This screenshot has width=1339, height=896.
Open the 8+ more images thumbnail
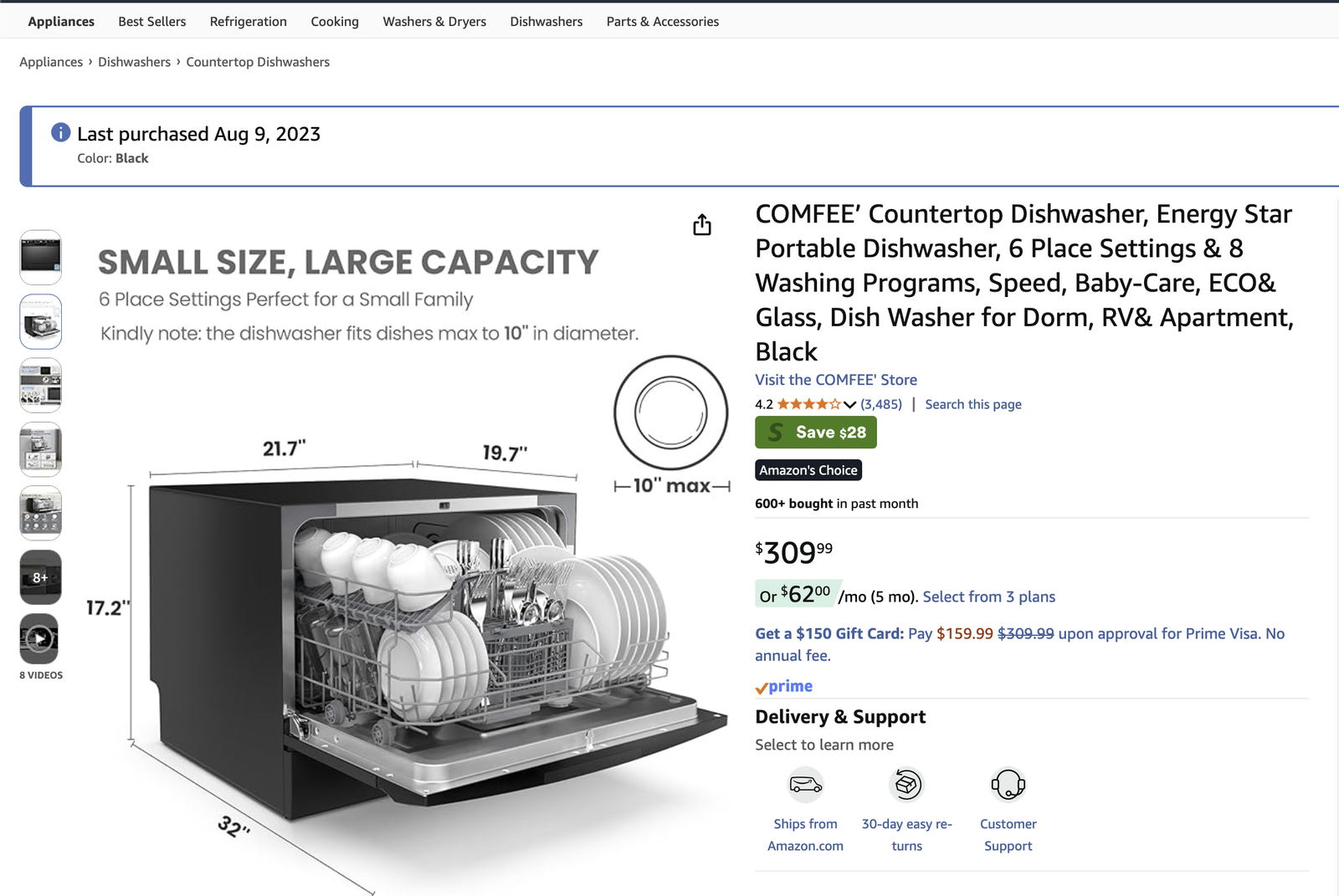tap(40, 577)
